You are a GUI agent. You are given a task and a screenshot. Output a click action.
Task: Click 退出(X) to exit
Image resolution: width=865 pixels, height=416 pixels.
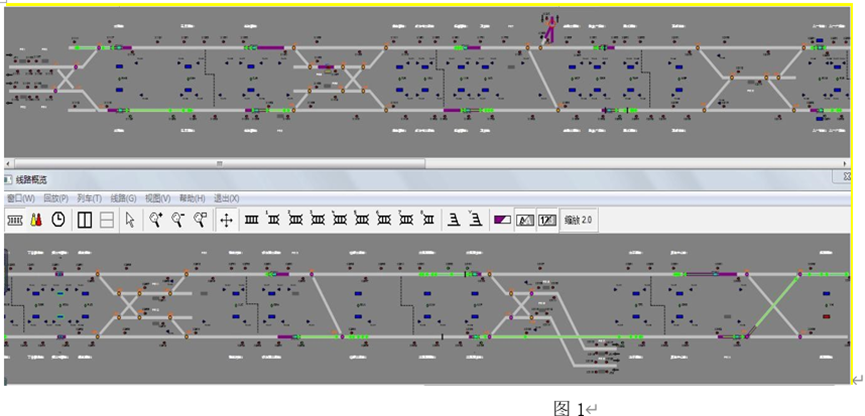point(226,199)
